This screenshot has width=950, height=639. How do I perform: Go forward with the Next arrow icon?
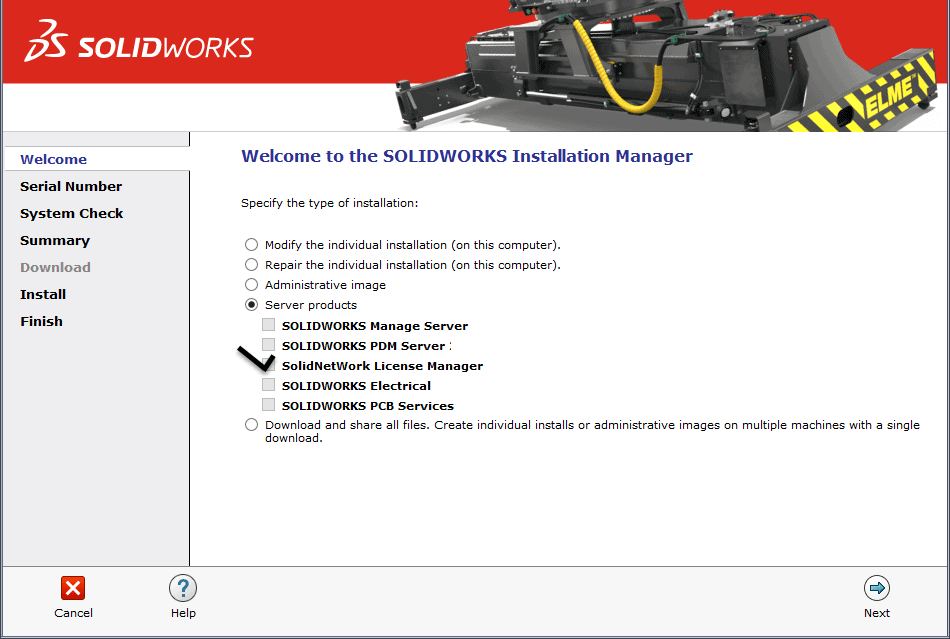tap(877, 588)
